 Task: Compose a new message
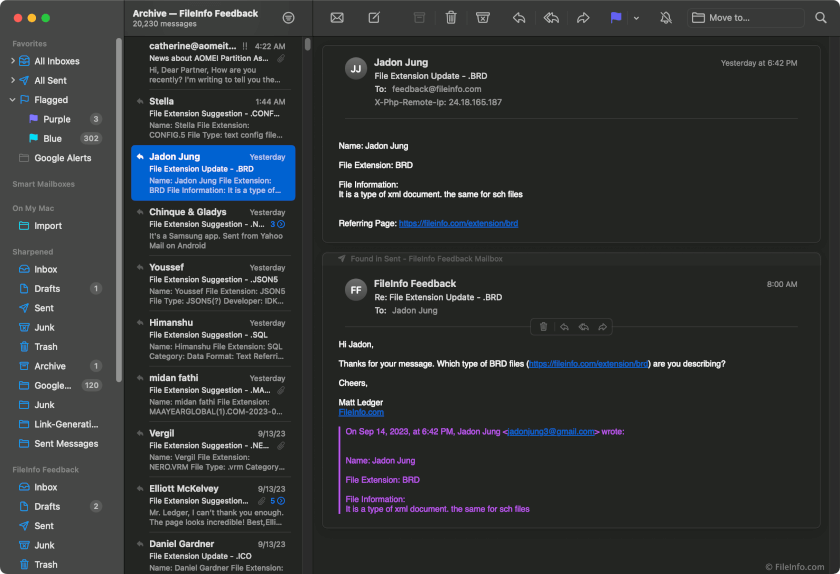[374, 18]
